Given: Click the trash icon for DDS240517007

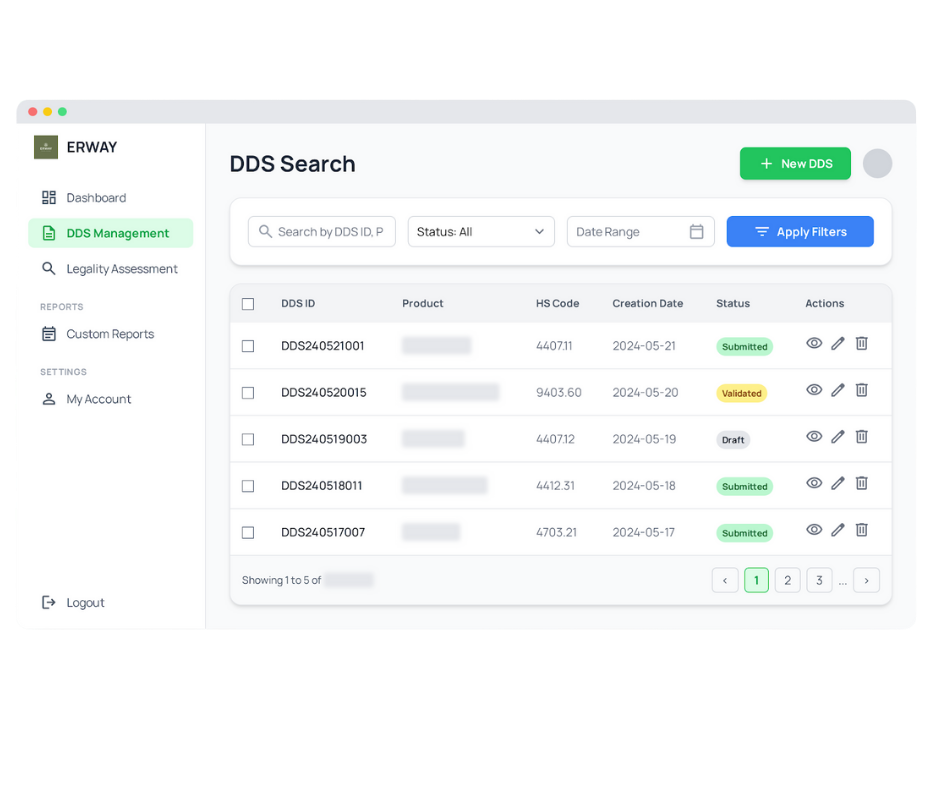Looking at the screenshot, I should click(x=861, y=530).
